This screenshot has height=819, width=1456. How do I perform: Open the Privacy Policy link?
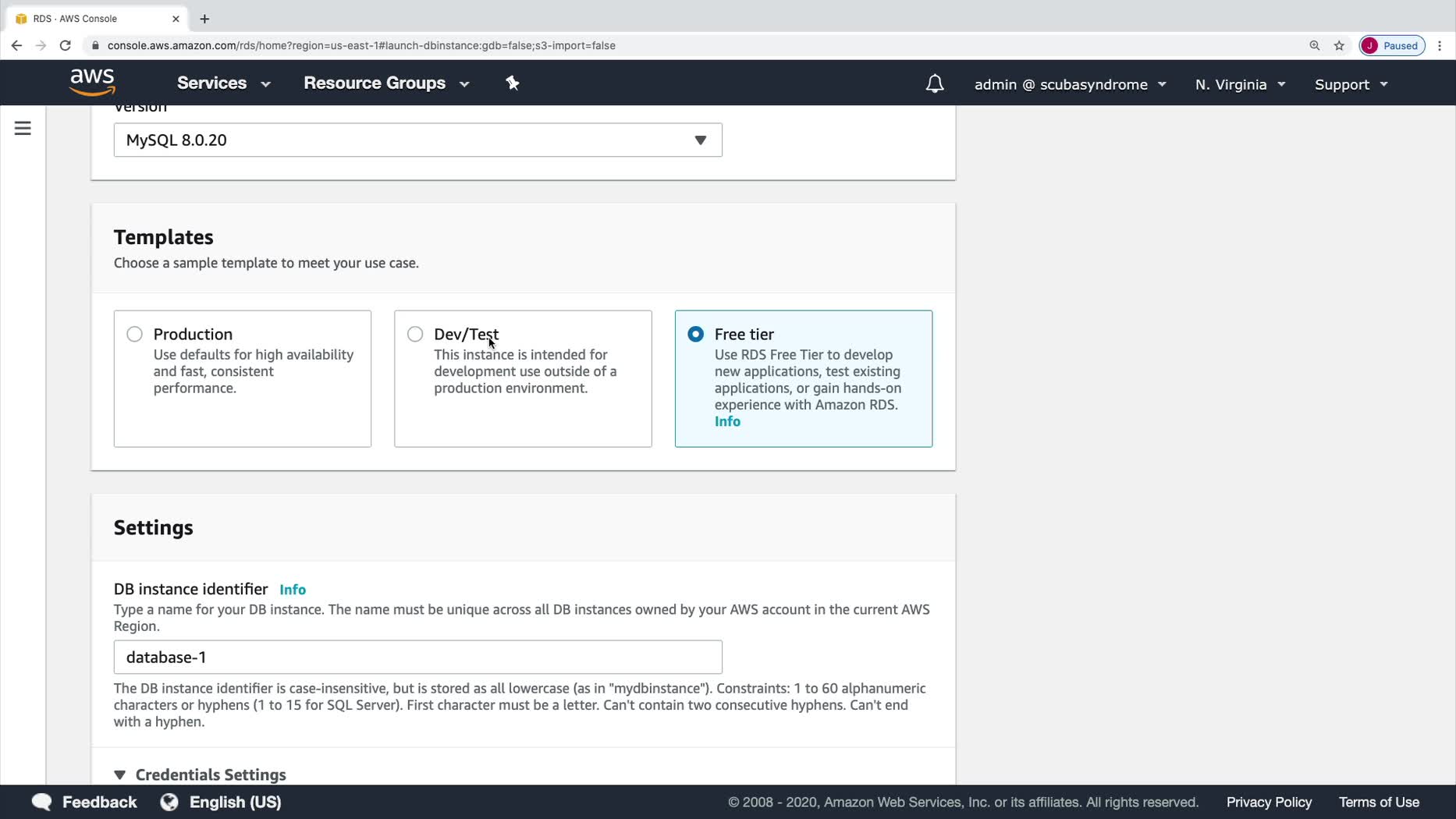[1269, 802]
